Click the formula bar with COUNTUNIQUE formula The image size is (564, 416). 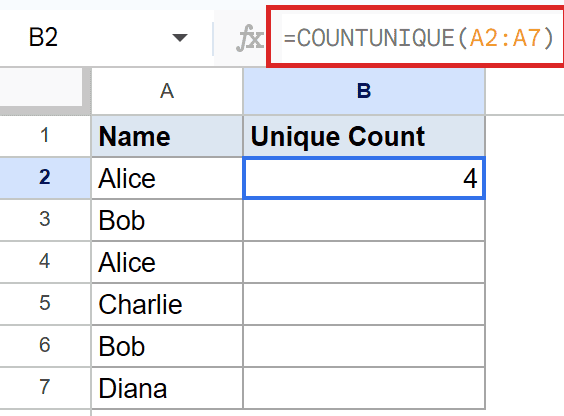coord(417,37)
